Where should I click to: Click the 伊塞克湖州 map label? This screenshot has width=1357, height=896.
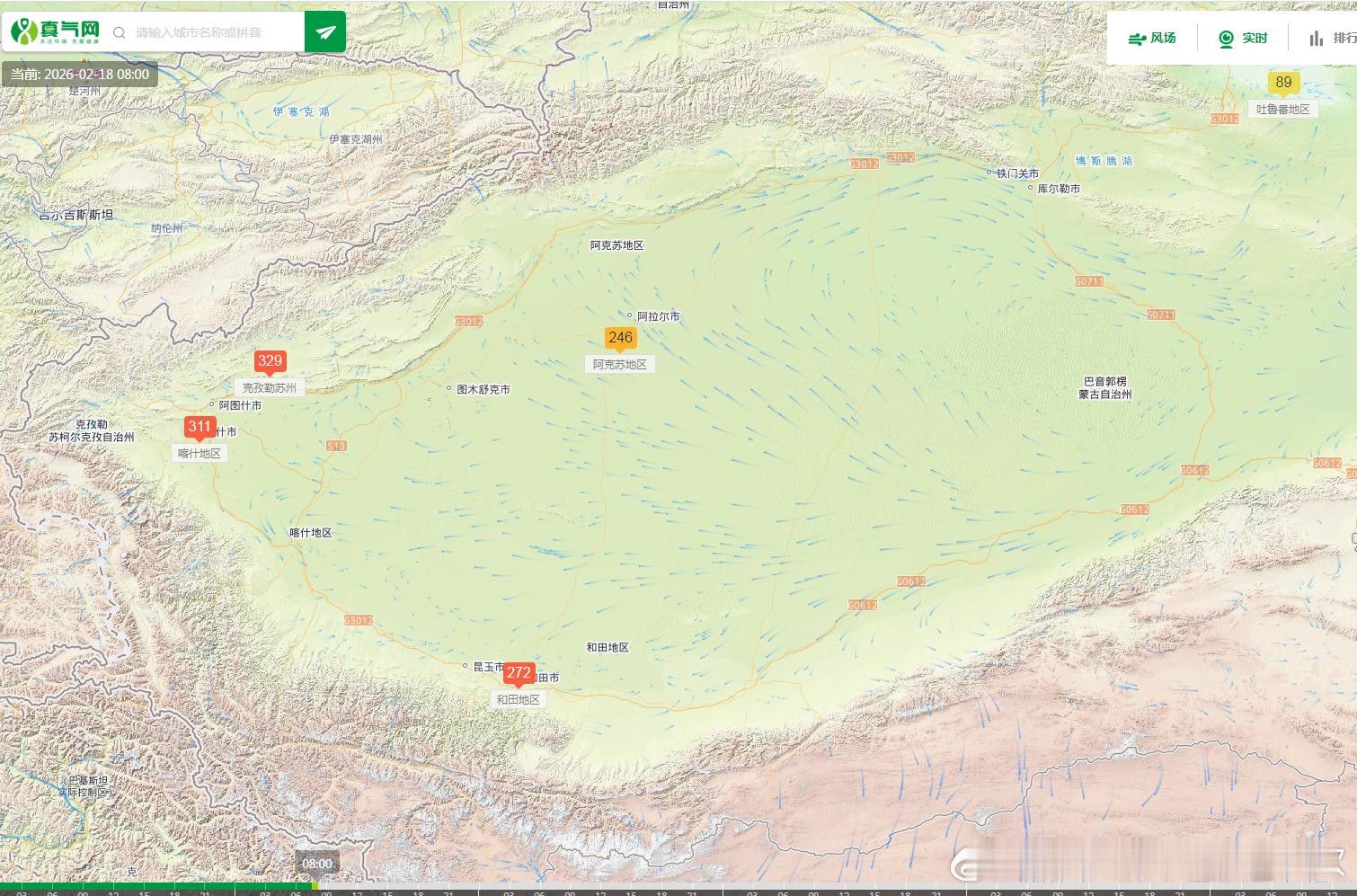pyautogui.click(x=355, y=139)
